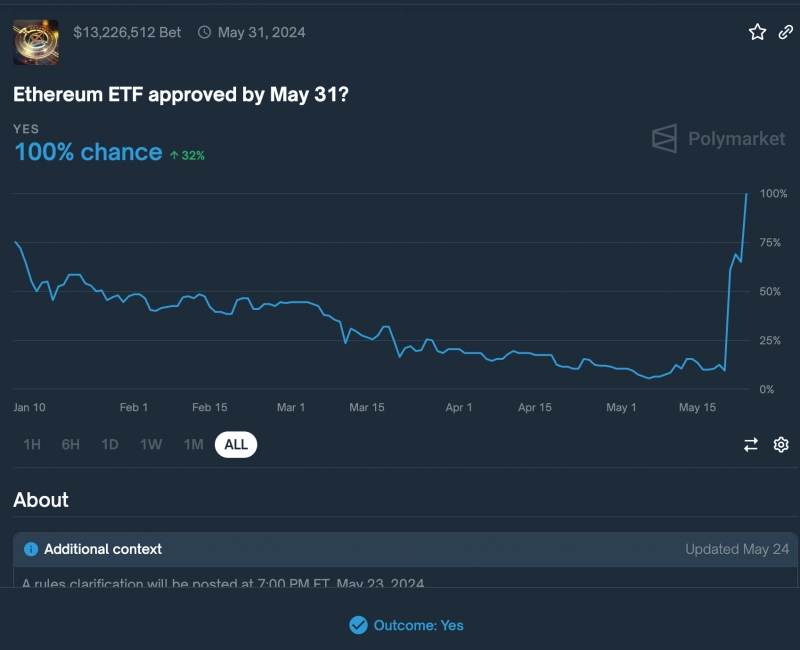Switch chart to 1W range
Image resolution: width=800 pixels, height=650 pixels.
tap(151, 445)
